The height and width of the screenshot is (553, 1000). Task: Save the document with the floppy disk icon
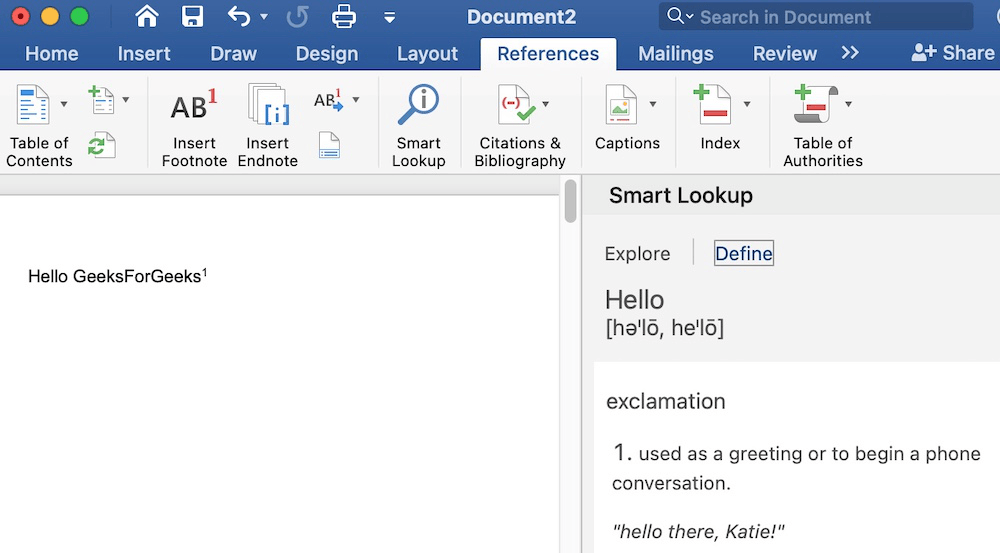[192, 17]
